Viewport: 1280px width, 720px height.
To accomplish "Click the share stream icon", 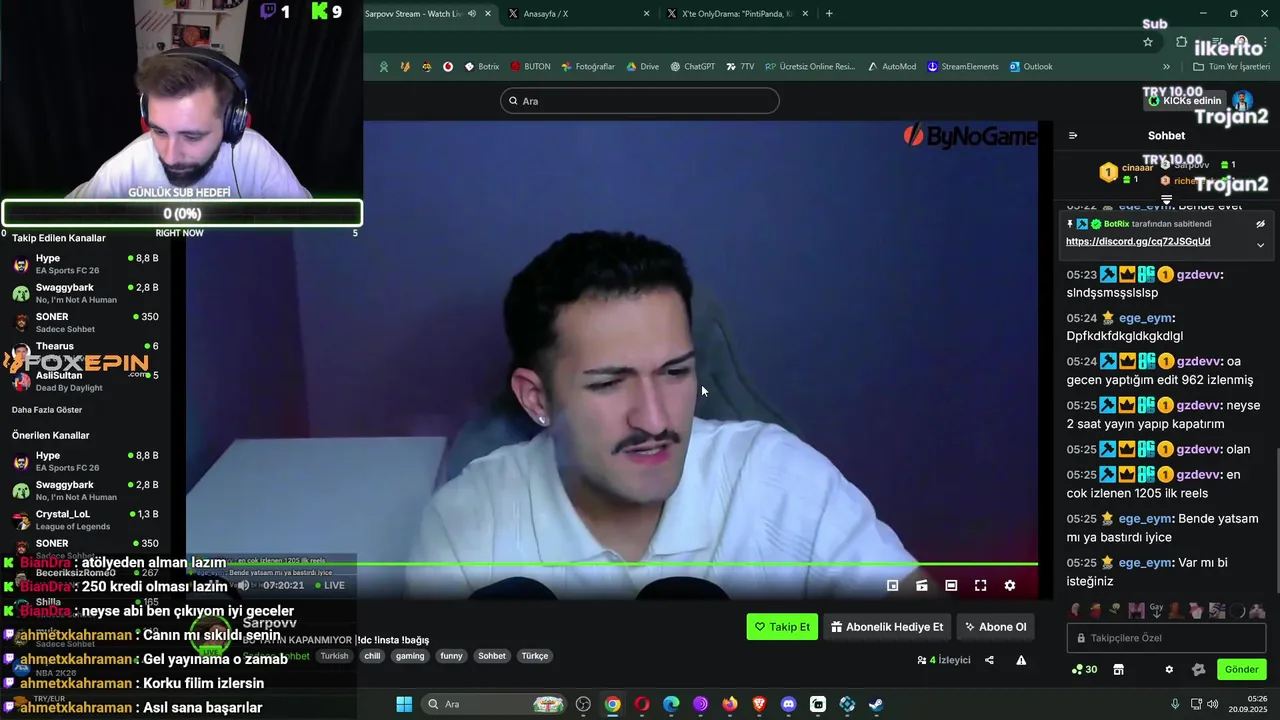I will (989, 660).
